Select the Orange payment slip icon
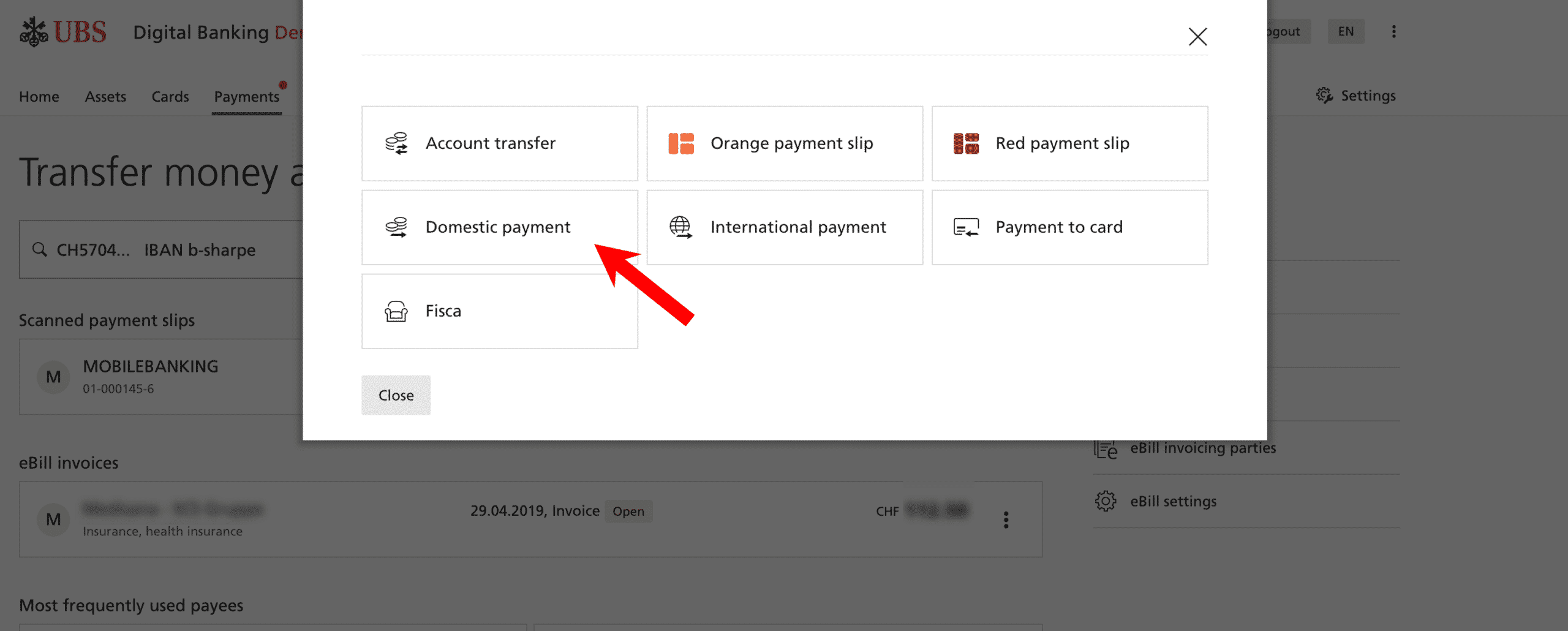This screenshot has width=1568, height=631. pyautogui.click(x=681, y=143)
